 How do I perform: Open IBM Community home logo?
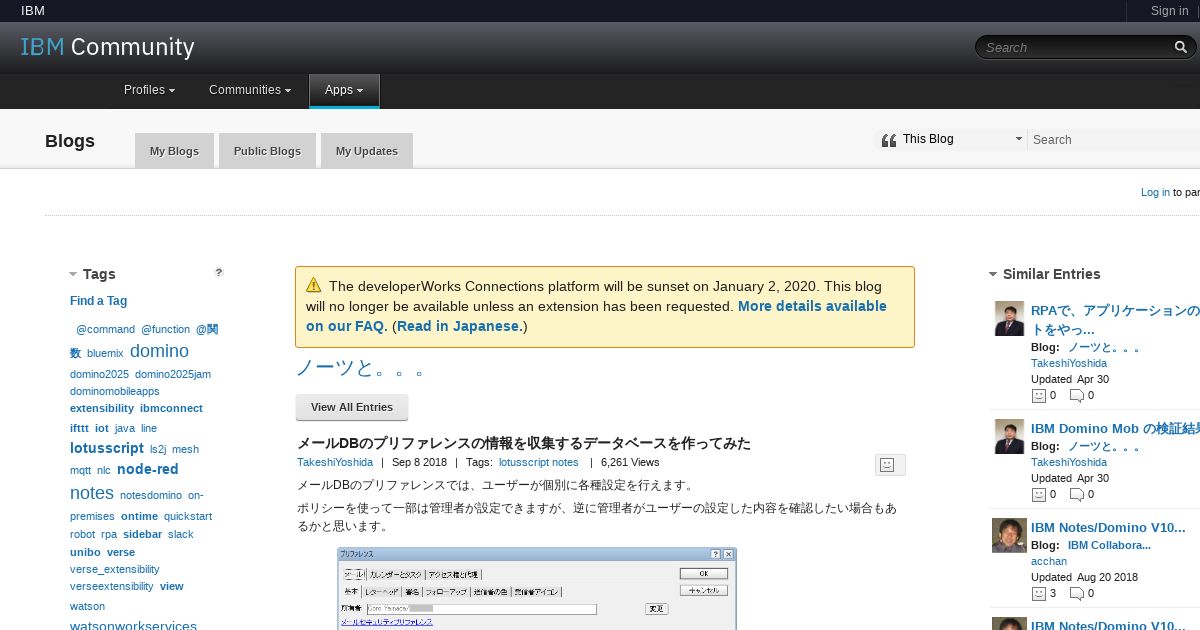pyautogui.click(x=107, y=47)
